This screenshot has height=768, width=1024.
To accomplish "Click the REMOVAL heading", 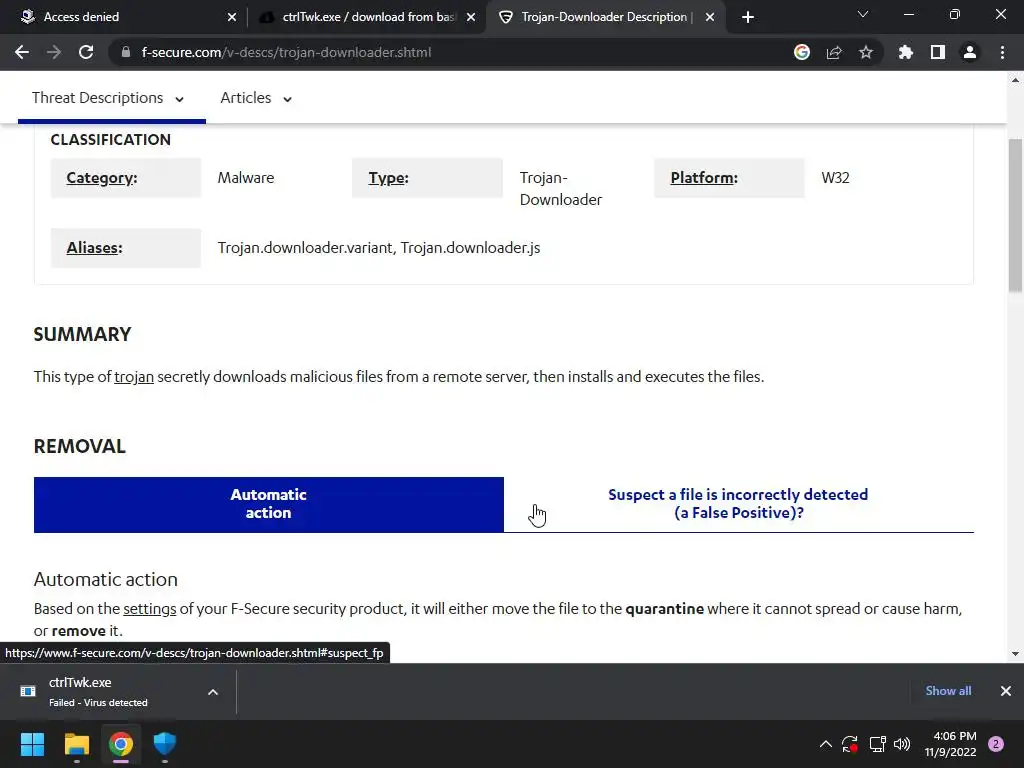I will click(80, 446).
